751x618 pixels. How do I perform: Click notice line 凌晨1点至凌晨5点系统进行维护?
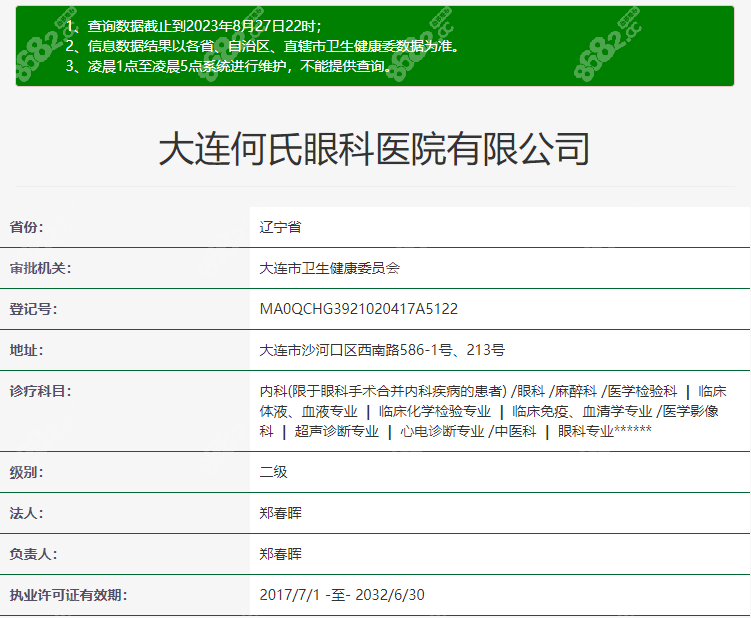[x=230, y=66]
